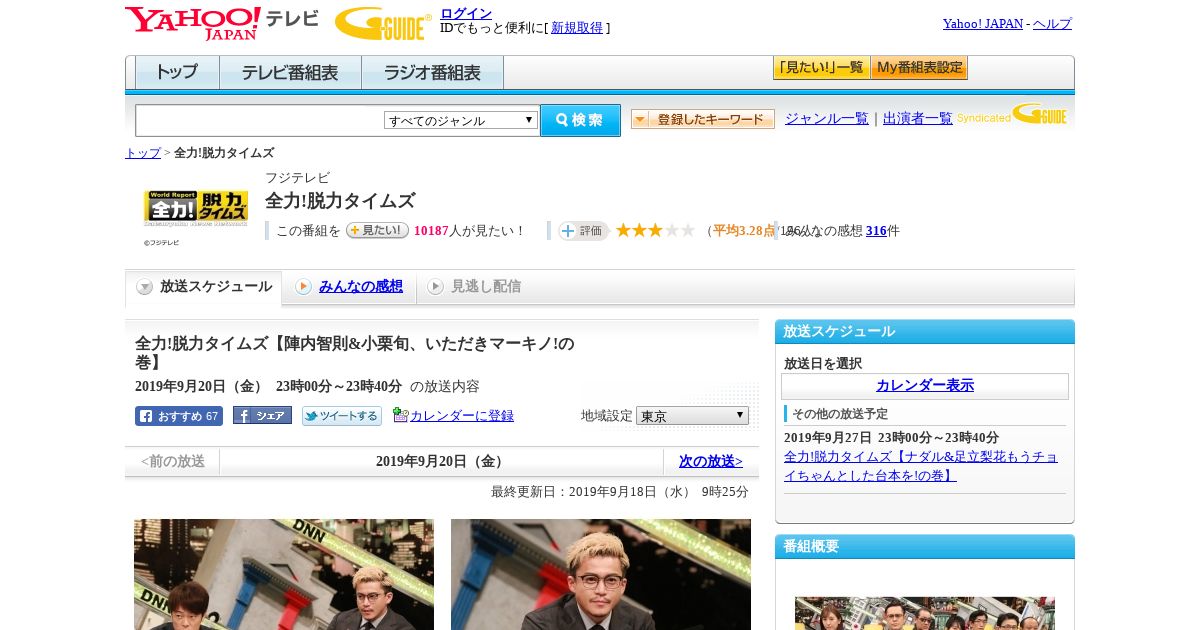
Task: Click the Syndicated G-GUIDE logo
Action: [x=1012, y=114]
